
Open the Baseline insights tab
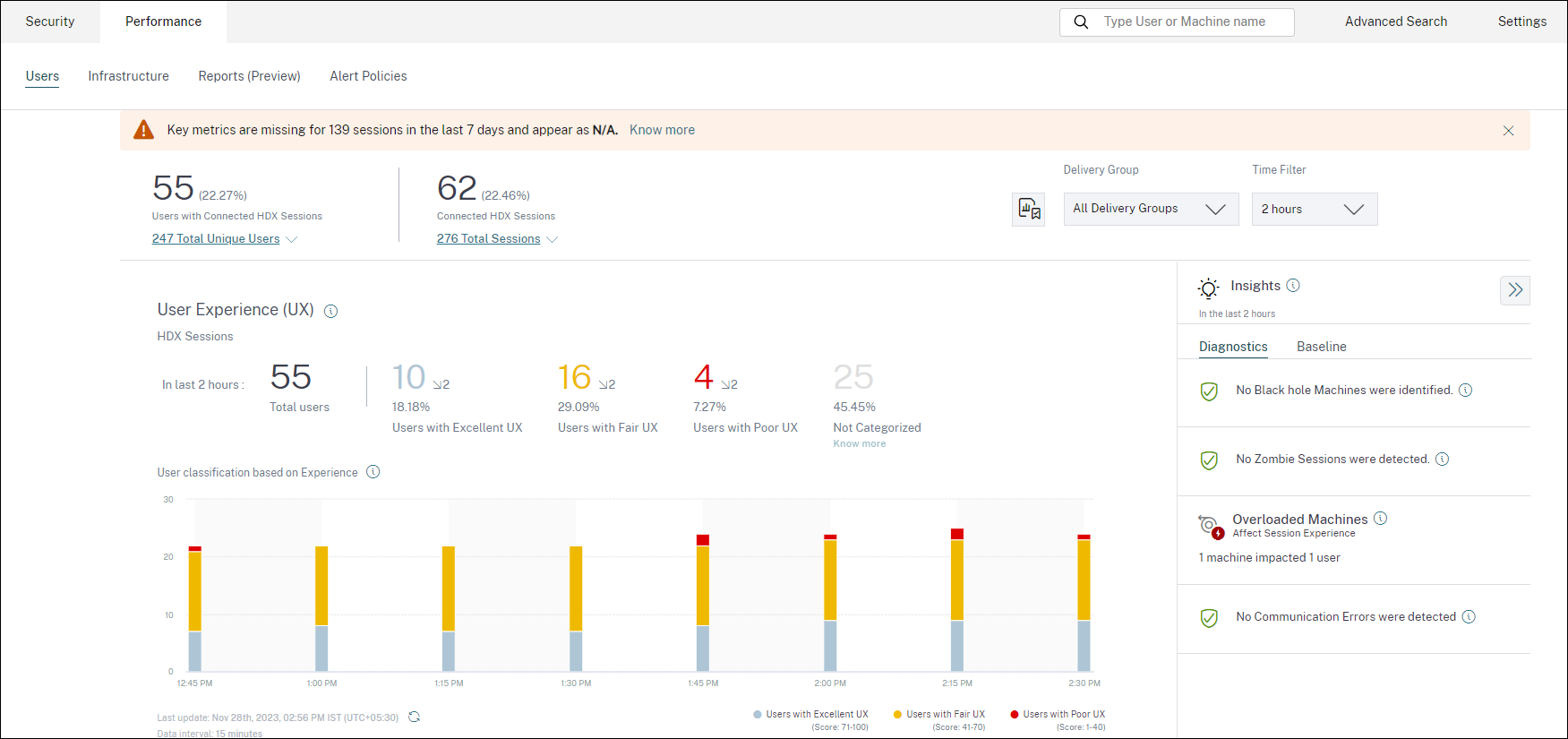click(x=1321, y=347)
